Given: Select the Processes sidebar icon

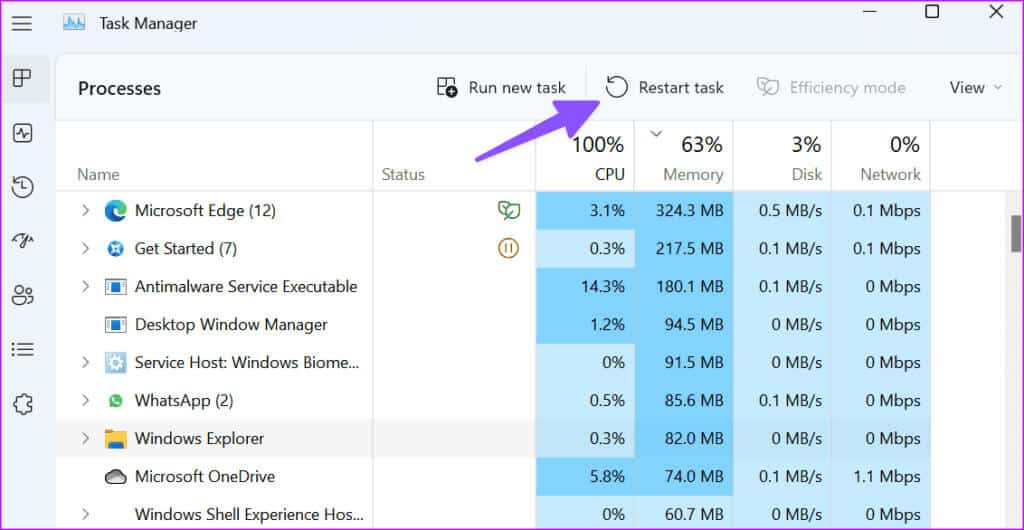Looking at the screenshot, I should pos(22,78).
